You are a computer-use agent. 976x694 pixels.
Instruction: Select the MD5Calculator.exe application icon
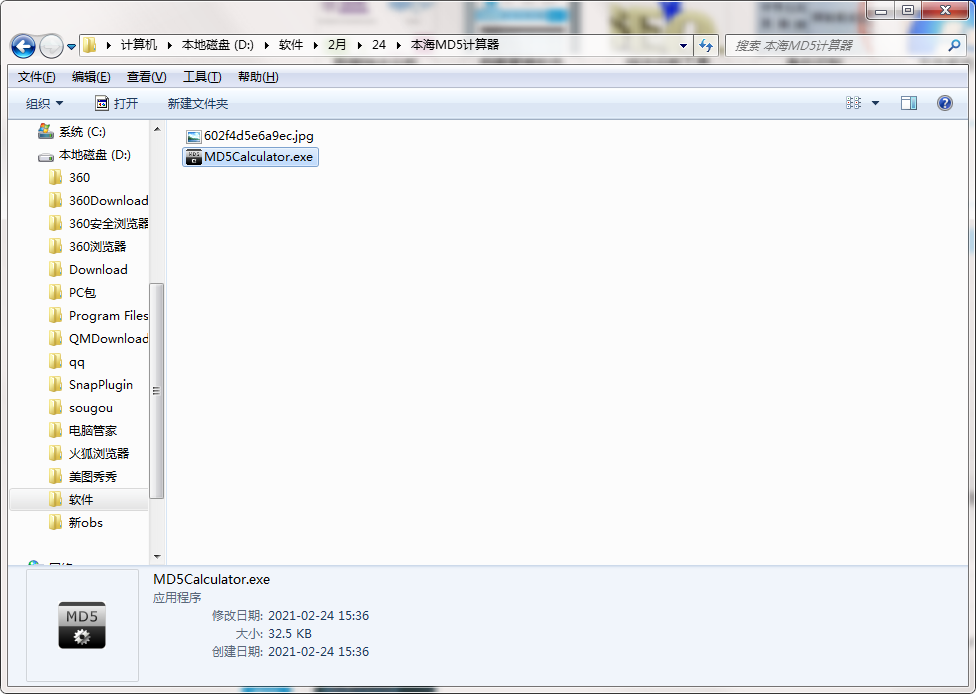[x=194, y=157]
